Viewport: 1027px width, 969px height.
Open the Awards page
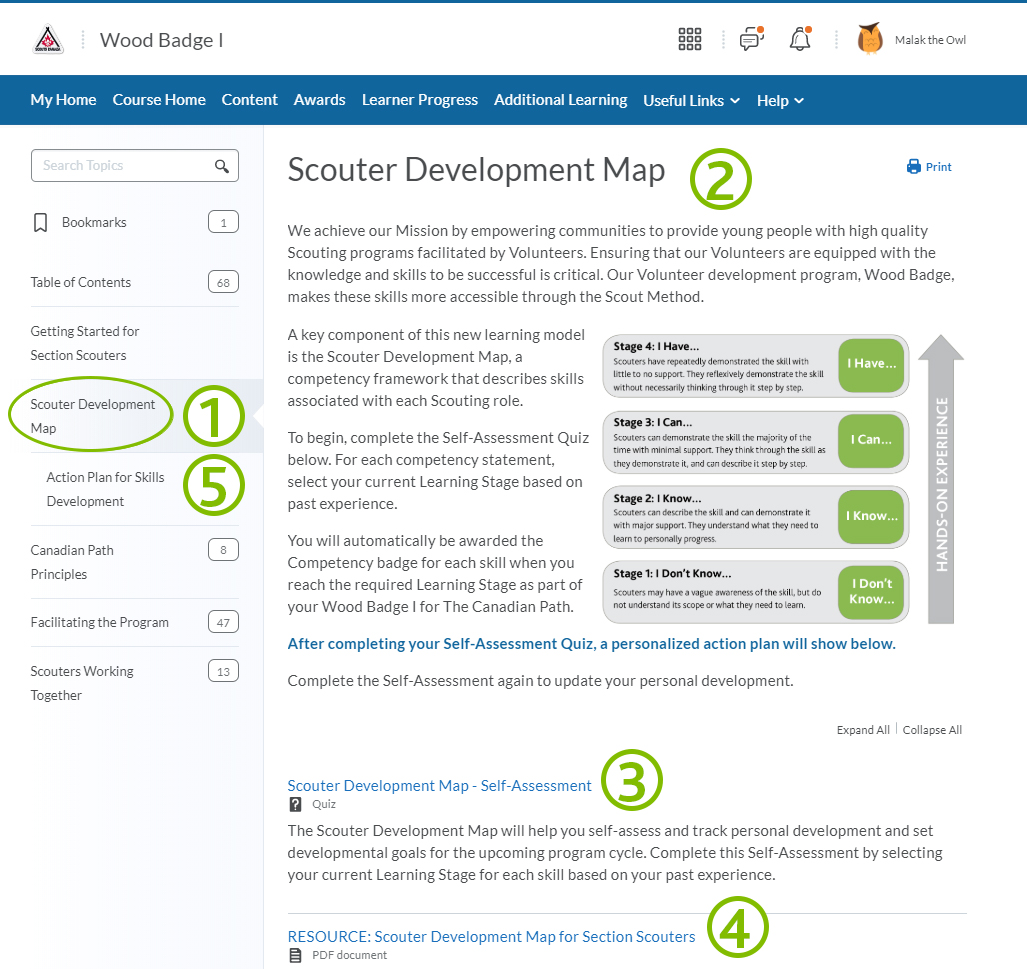[320, 100]
